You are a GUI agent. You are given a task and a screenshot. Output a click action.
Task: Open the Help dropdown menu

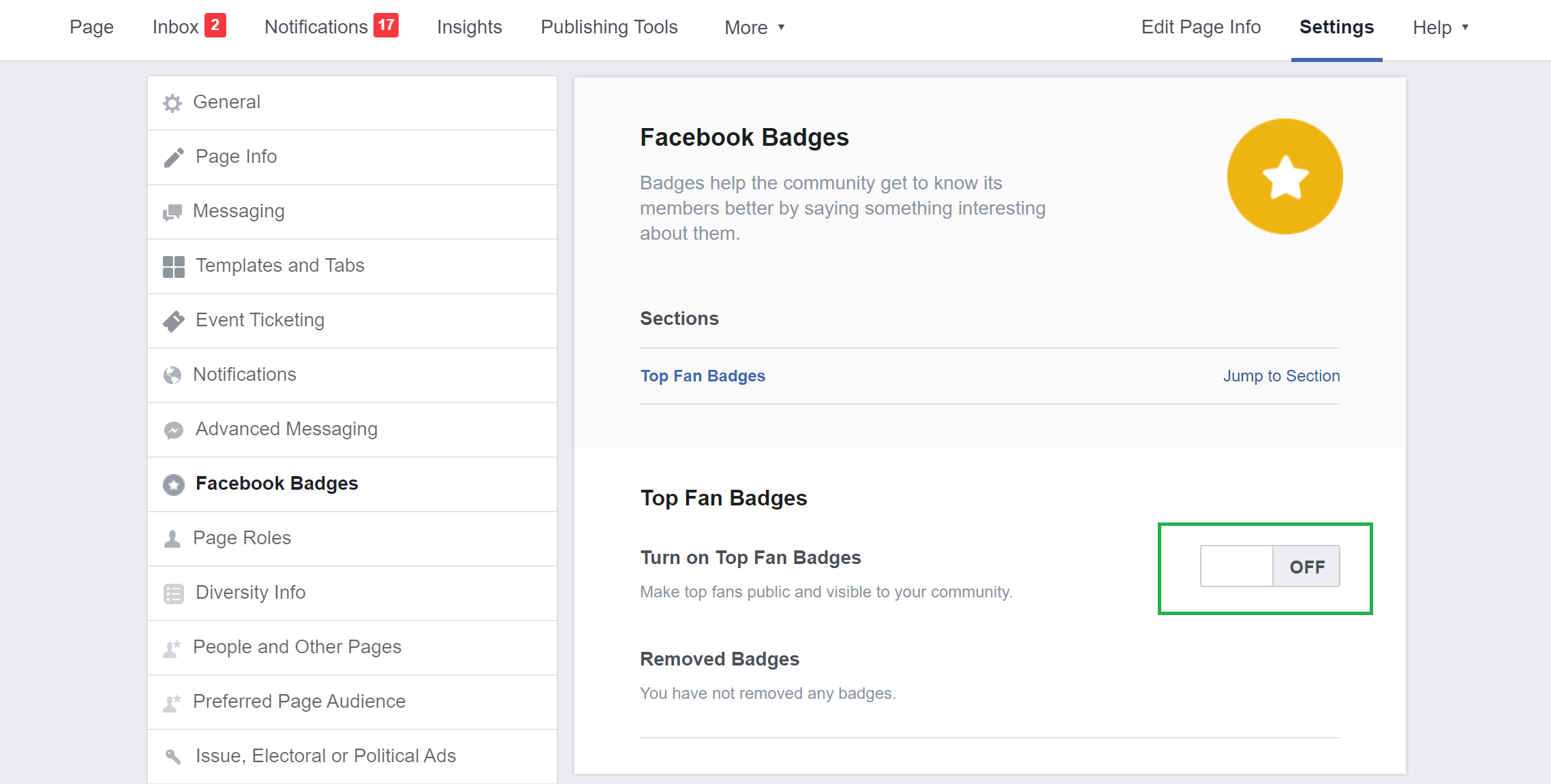1440,27
